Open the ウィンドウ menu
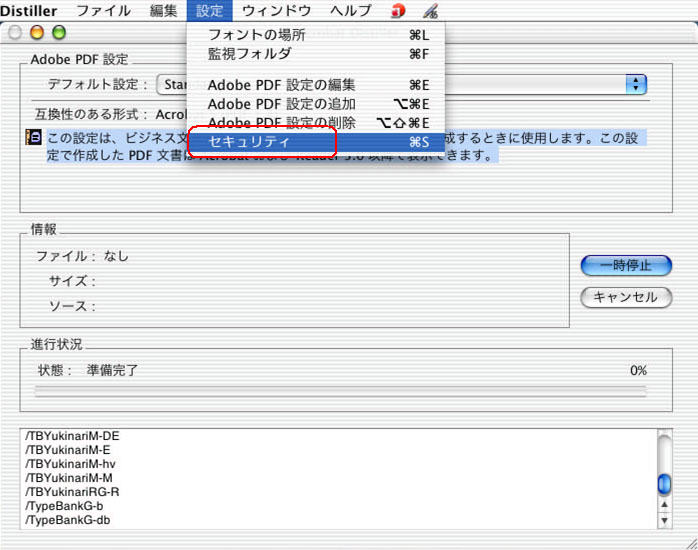 (x=276, y=11)
